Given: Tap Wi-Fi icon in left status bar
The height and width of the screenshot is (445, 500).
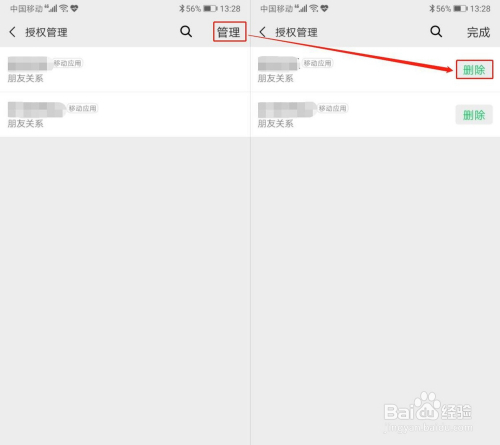Looking at the screenshot, I should pos(64,8).
